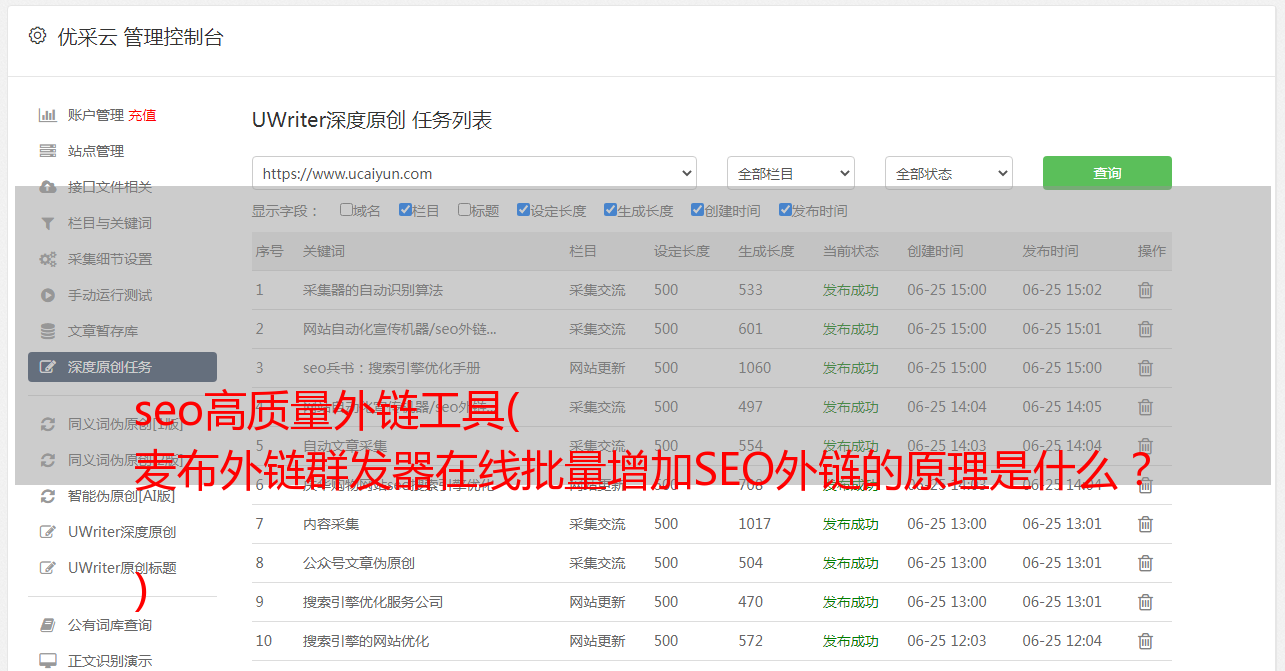Select 手动运行测试 in sidebar
This screenshot has height=671, width=1285.
pos(110,295)
